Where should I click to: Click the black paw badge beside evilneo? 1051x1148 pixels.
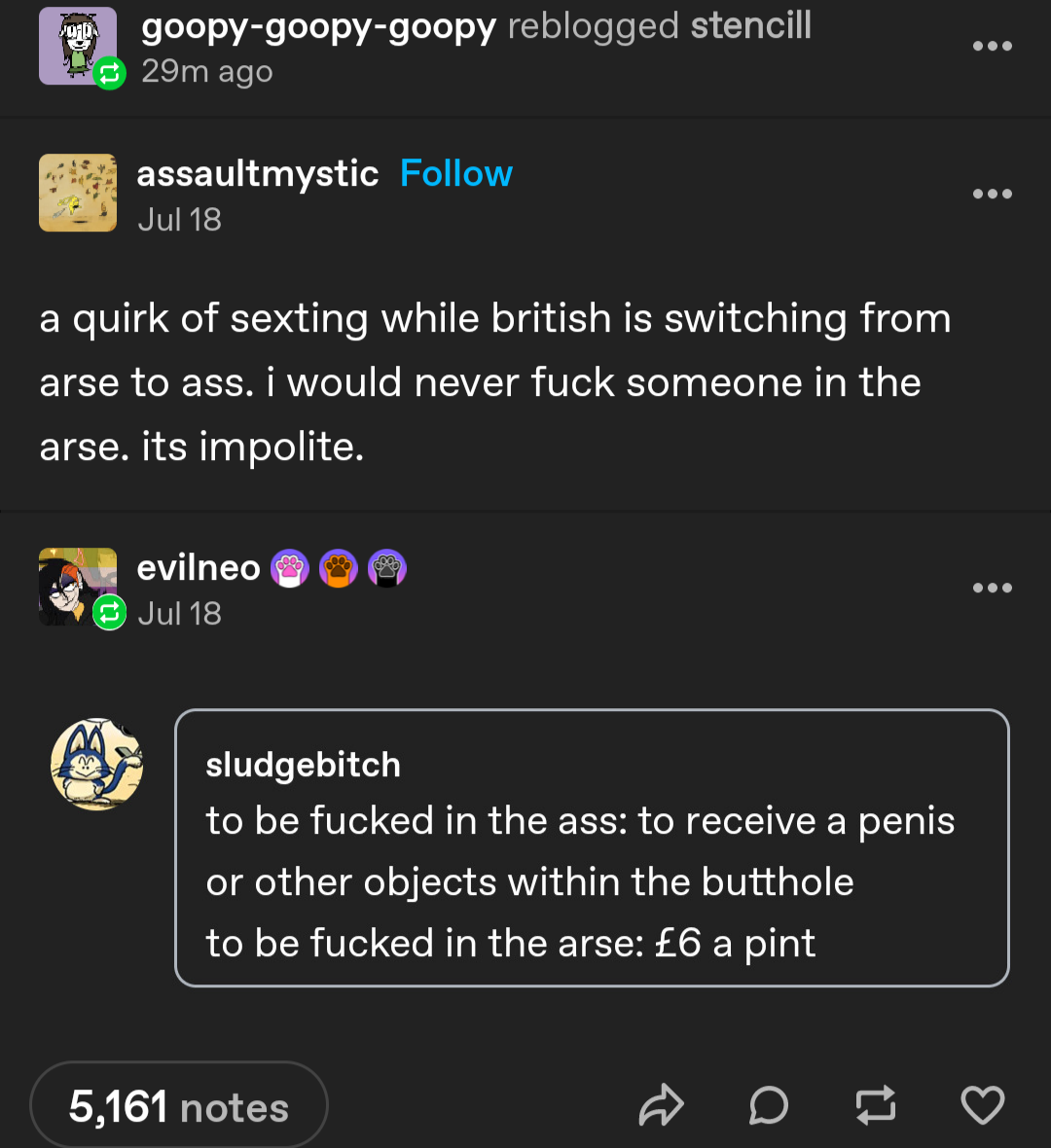(x=386, y=568)
